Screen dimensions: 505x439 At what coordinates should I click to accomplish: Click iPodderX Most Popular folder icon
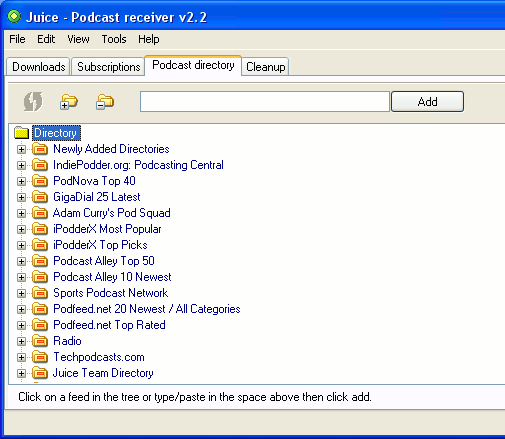pyautogui.click(x=40, y=229)
